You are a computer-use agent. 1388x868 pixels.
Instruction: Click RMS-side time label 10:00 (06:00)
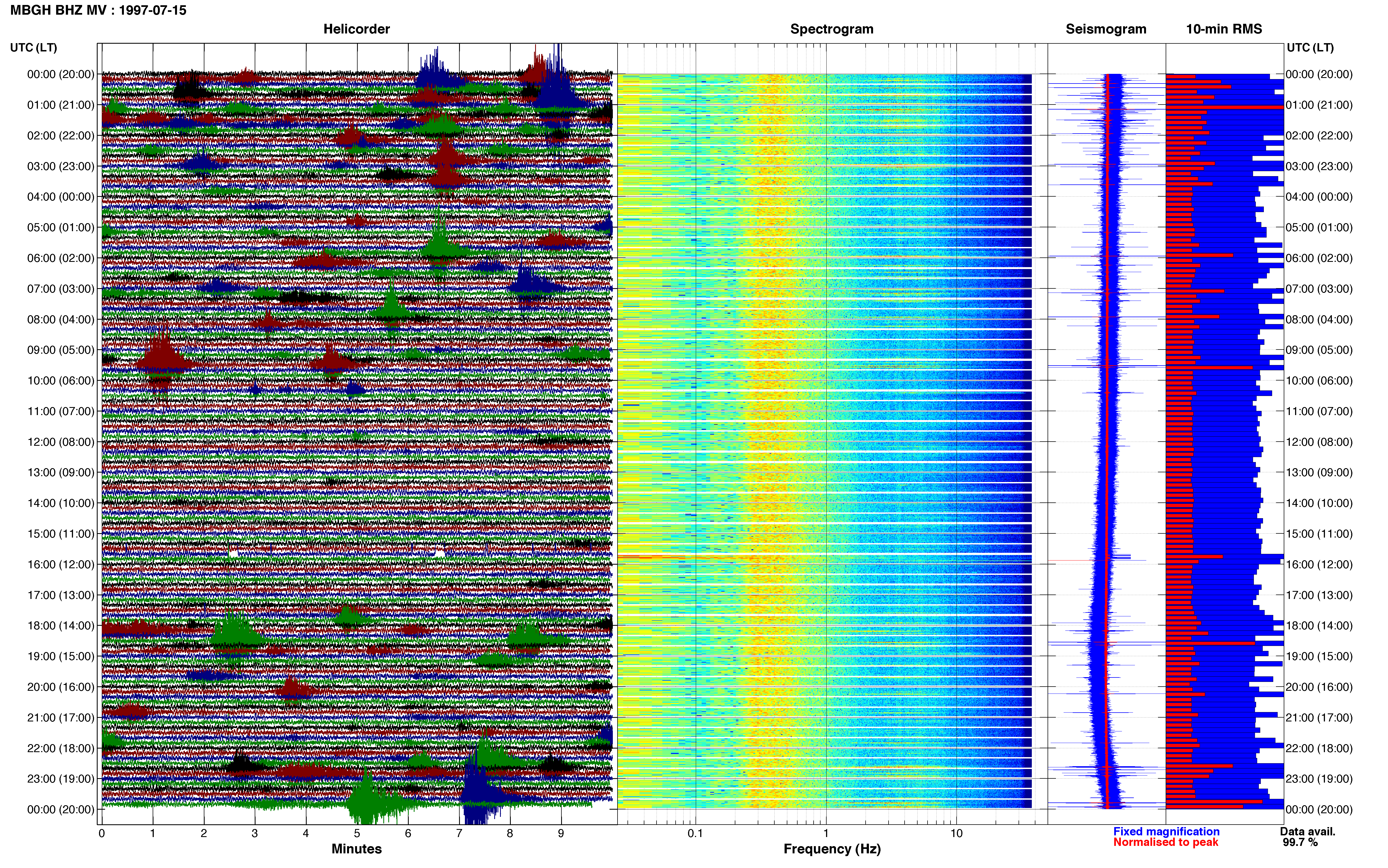pos(1319,380)
